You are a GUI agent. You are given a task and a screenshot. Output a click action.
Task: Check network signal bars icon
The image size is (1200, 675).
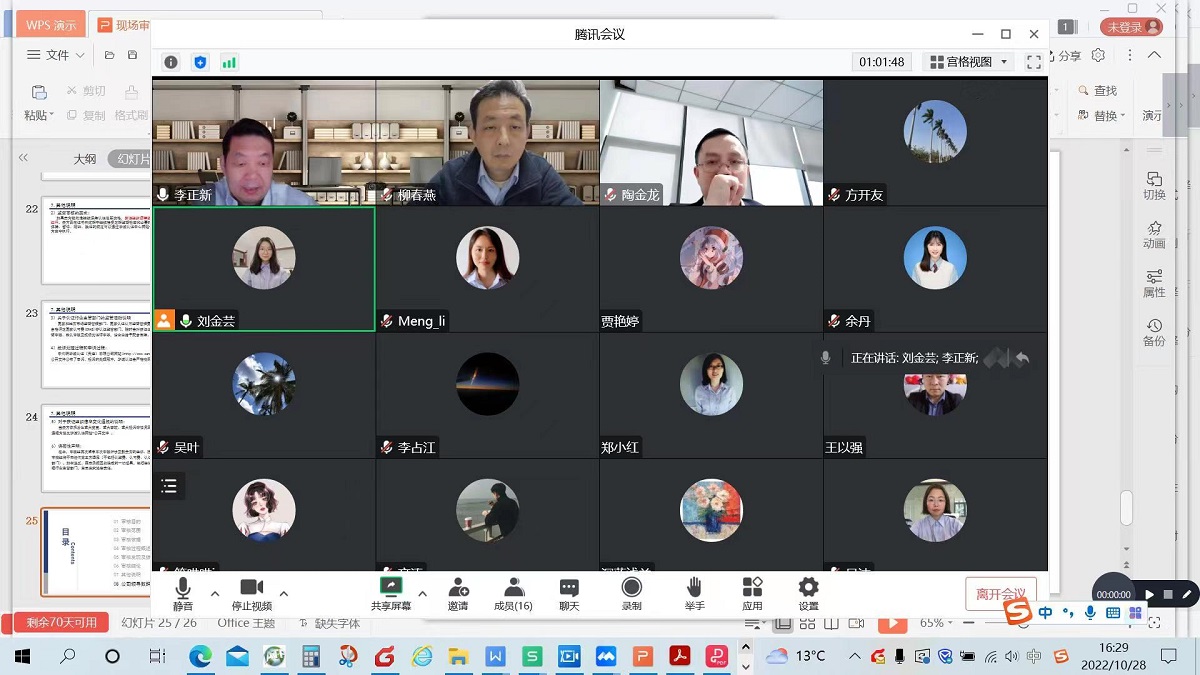(229, 62)
